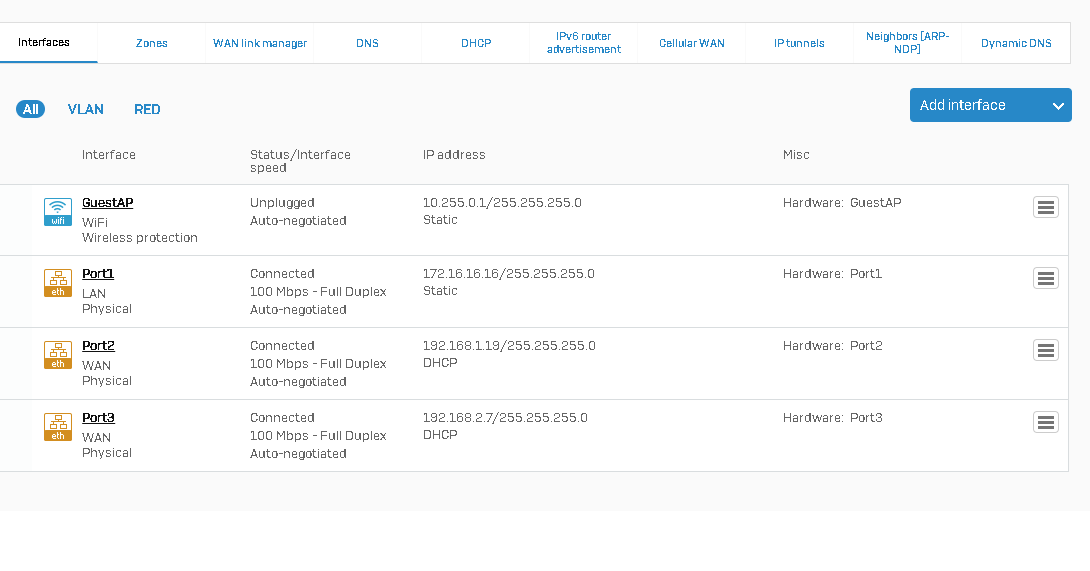Click IP address 10.255.0.1/255.255.255.0
This screenshot has width=1090, height=571.
[x=502, y=202]
